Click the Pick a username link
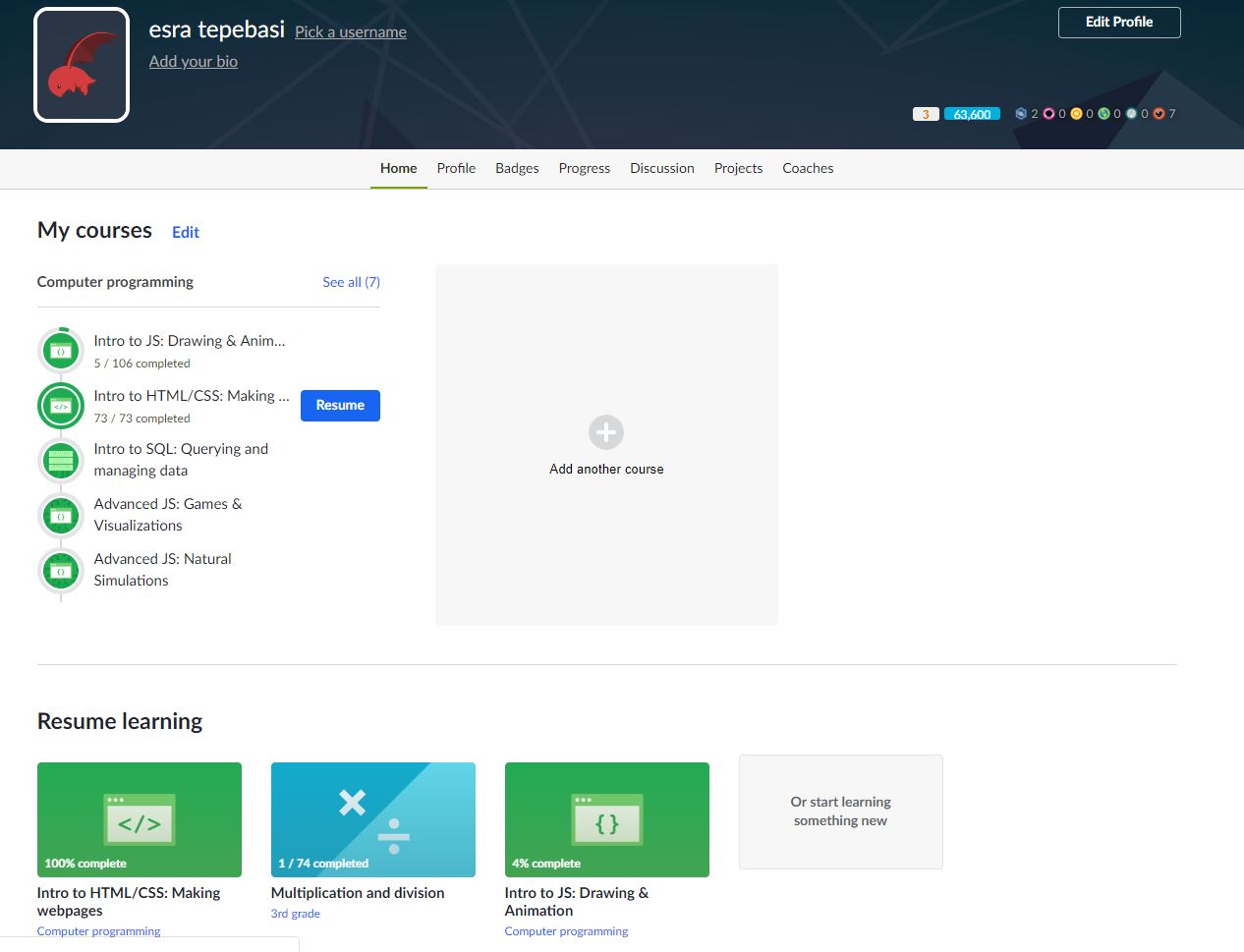This screenshot has height=952, width=1244. coord(351,31)
